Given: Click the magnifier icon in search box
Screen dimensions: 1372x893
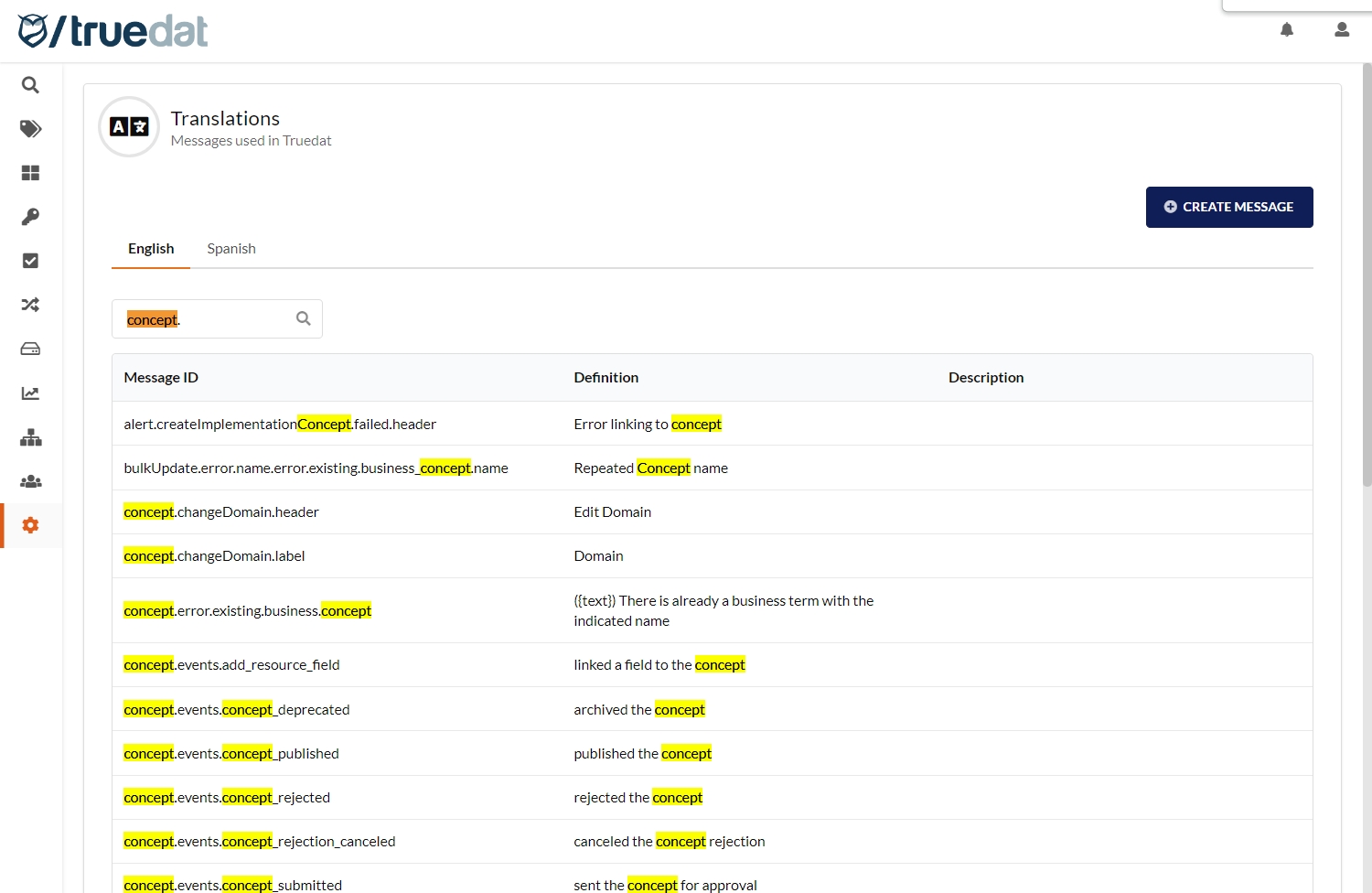Looking at the screenshot, I should [304, 318].
